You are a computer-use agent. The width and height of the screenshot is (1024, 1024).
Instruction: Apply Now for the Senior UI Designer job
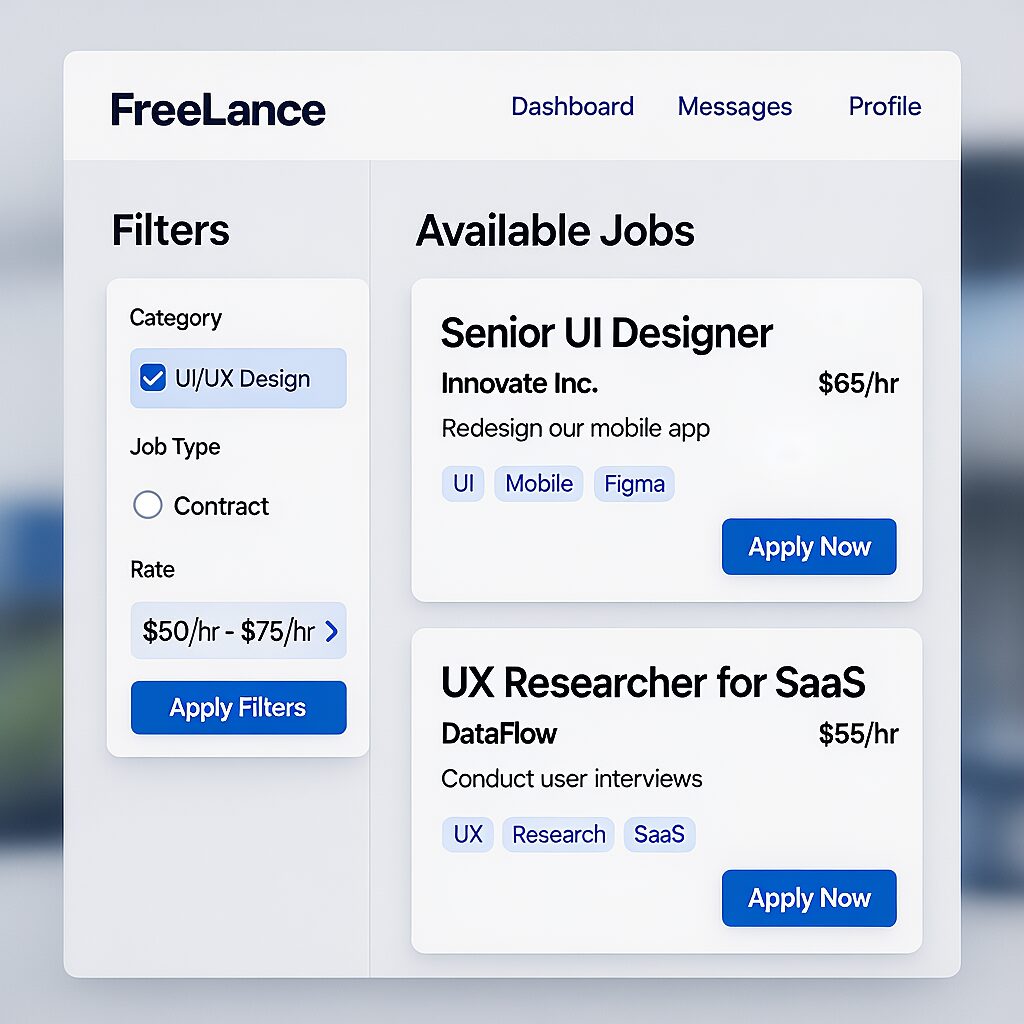click(809, 546)
